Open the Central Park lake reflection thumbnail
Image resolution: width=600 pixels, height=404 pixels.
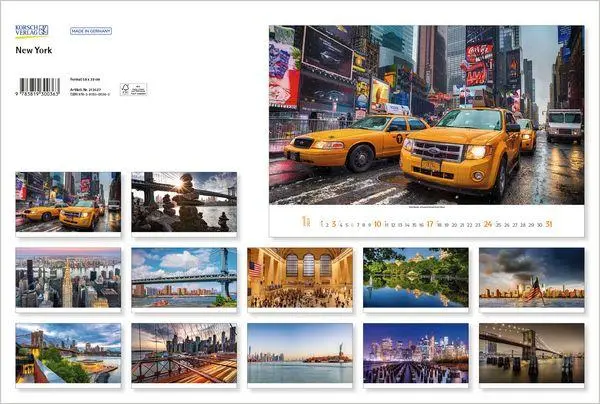click(x=416, y=277)
